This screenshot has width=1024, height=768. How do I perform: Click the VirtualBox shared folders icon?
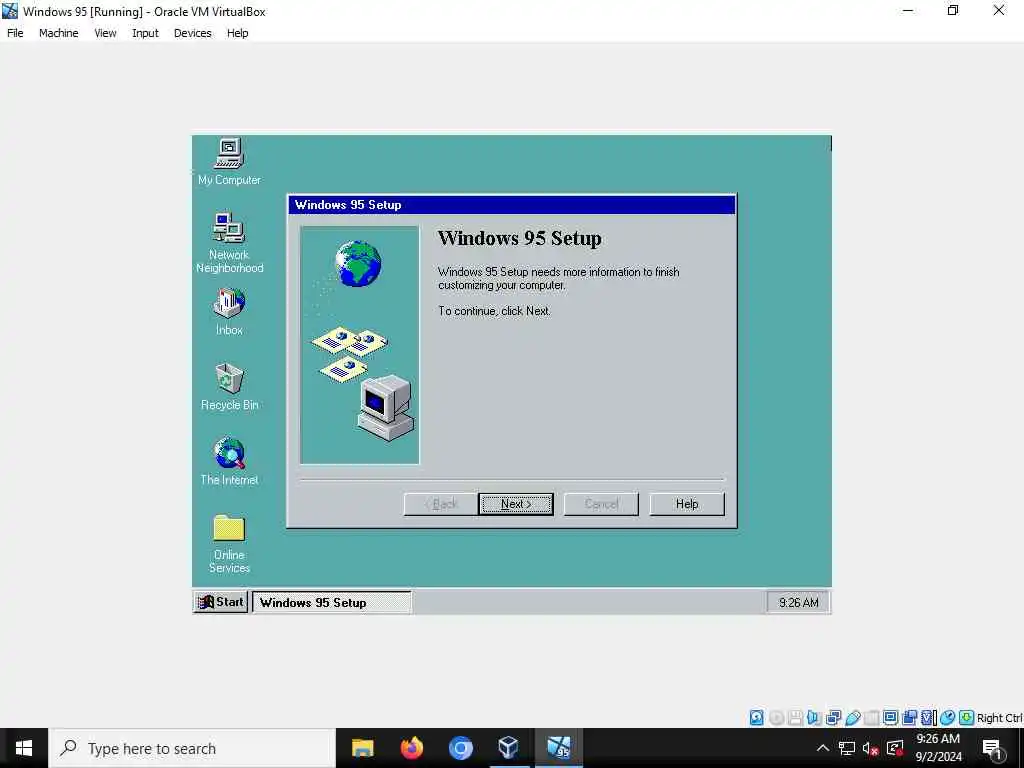871,718
